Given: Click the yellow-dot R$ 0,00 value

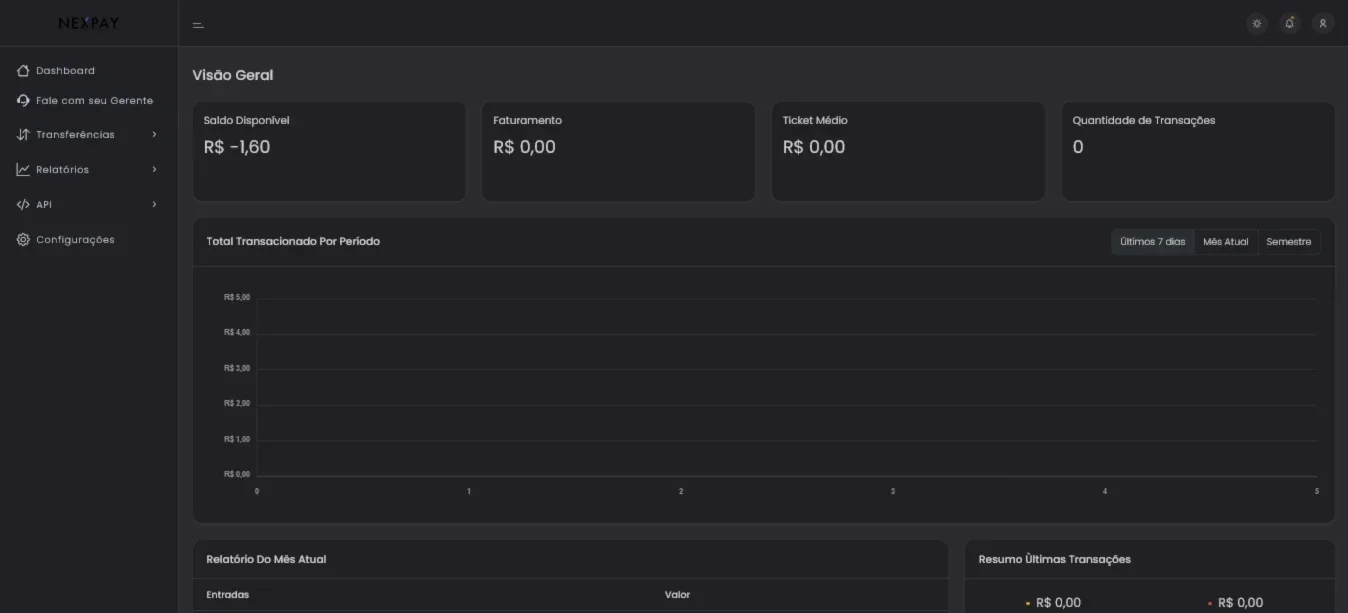Looking at the screenshot, I should [1058, 602].
